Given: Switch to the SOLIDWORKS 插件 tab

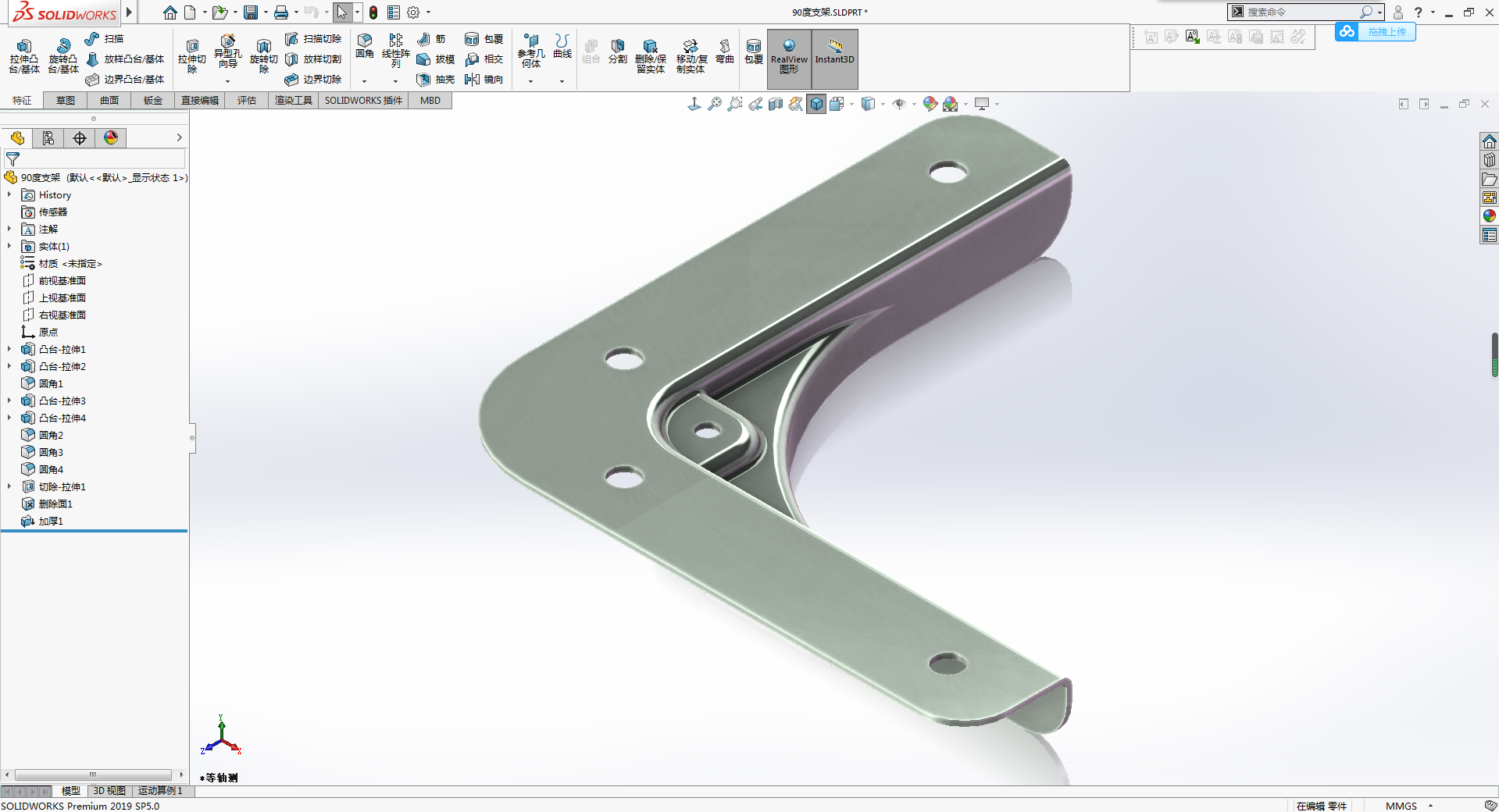Looking at the screenshot, I should click(363, 101).
